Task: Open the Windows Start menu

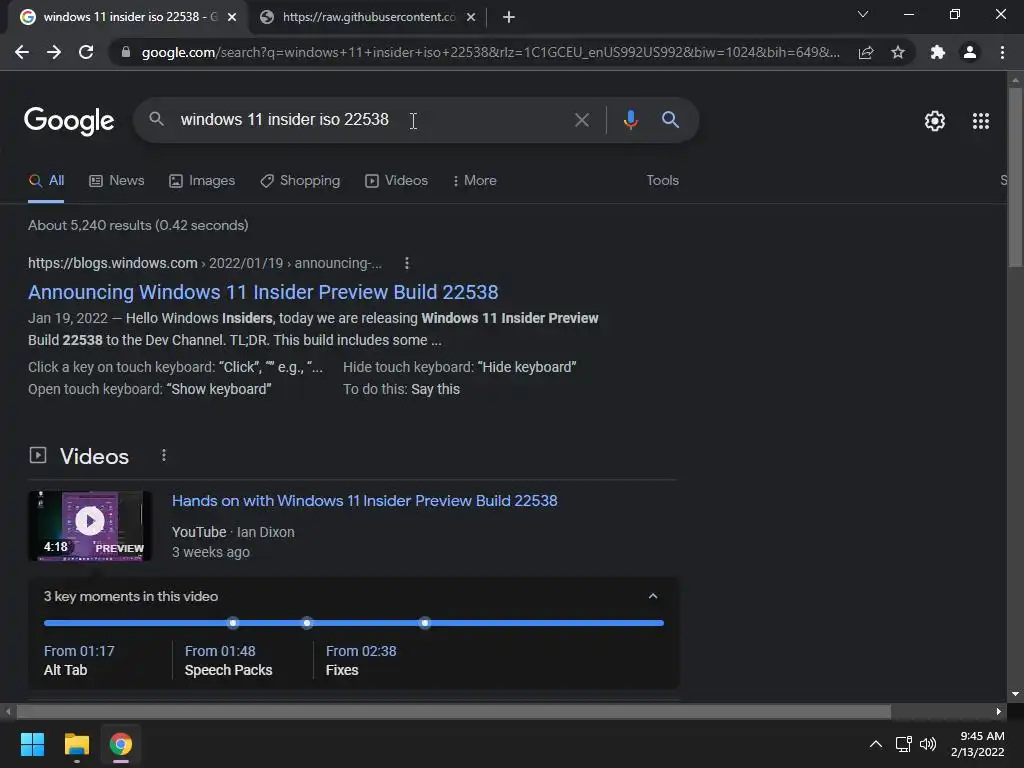Action: pyautogui.click(x=32, y=744)
